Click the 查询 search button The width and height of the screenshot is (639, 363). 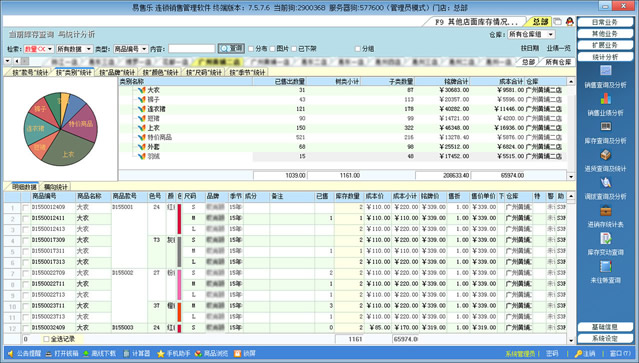231,48
